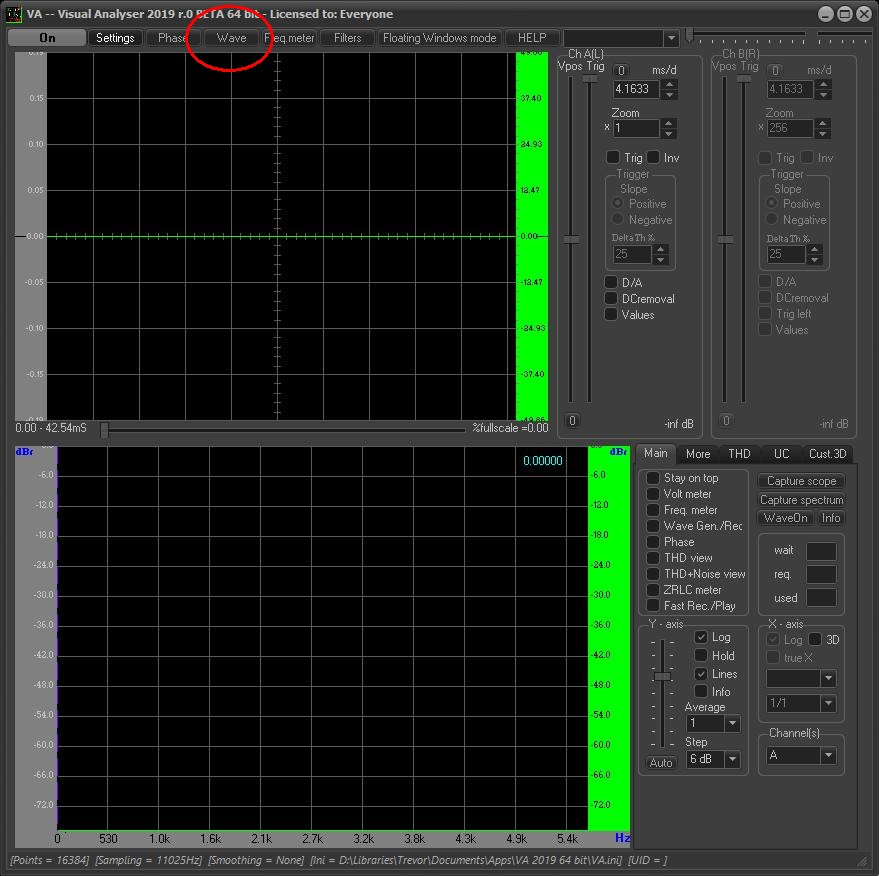
Task: Increase Ch A Delta Th % value
Action: (661, 249)
